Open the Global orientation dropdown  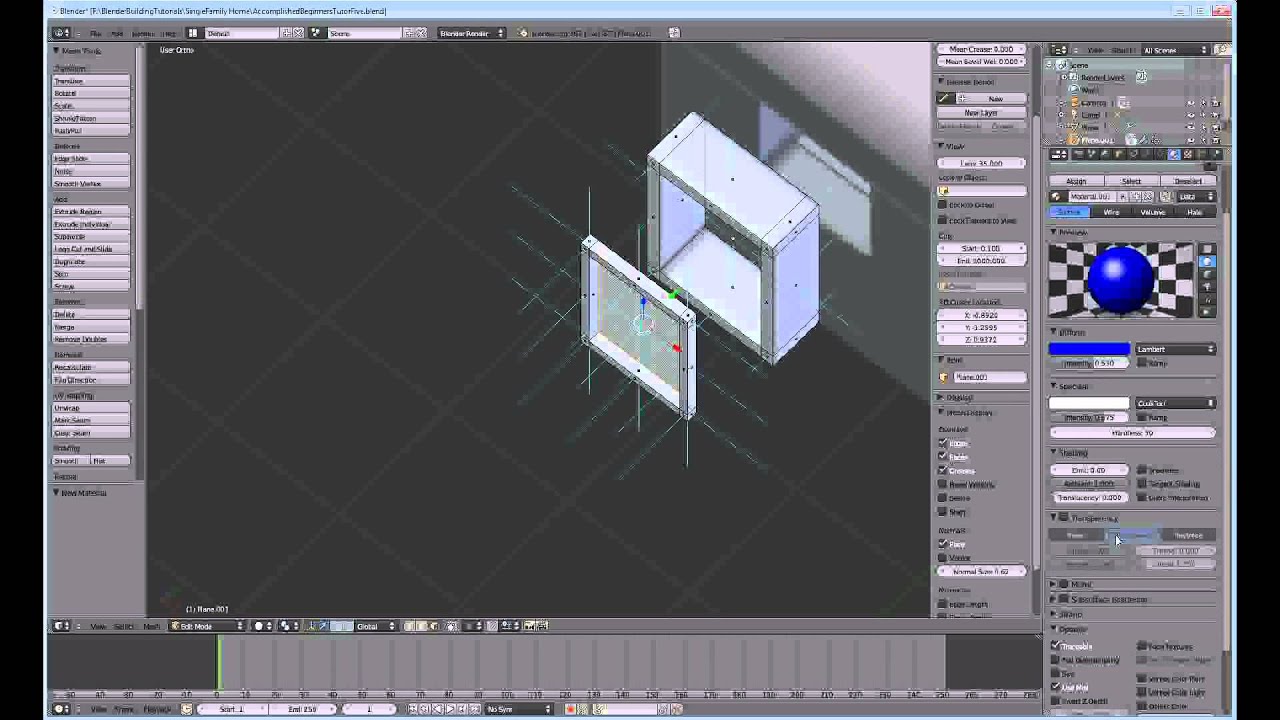coord(376,626)
